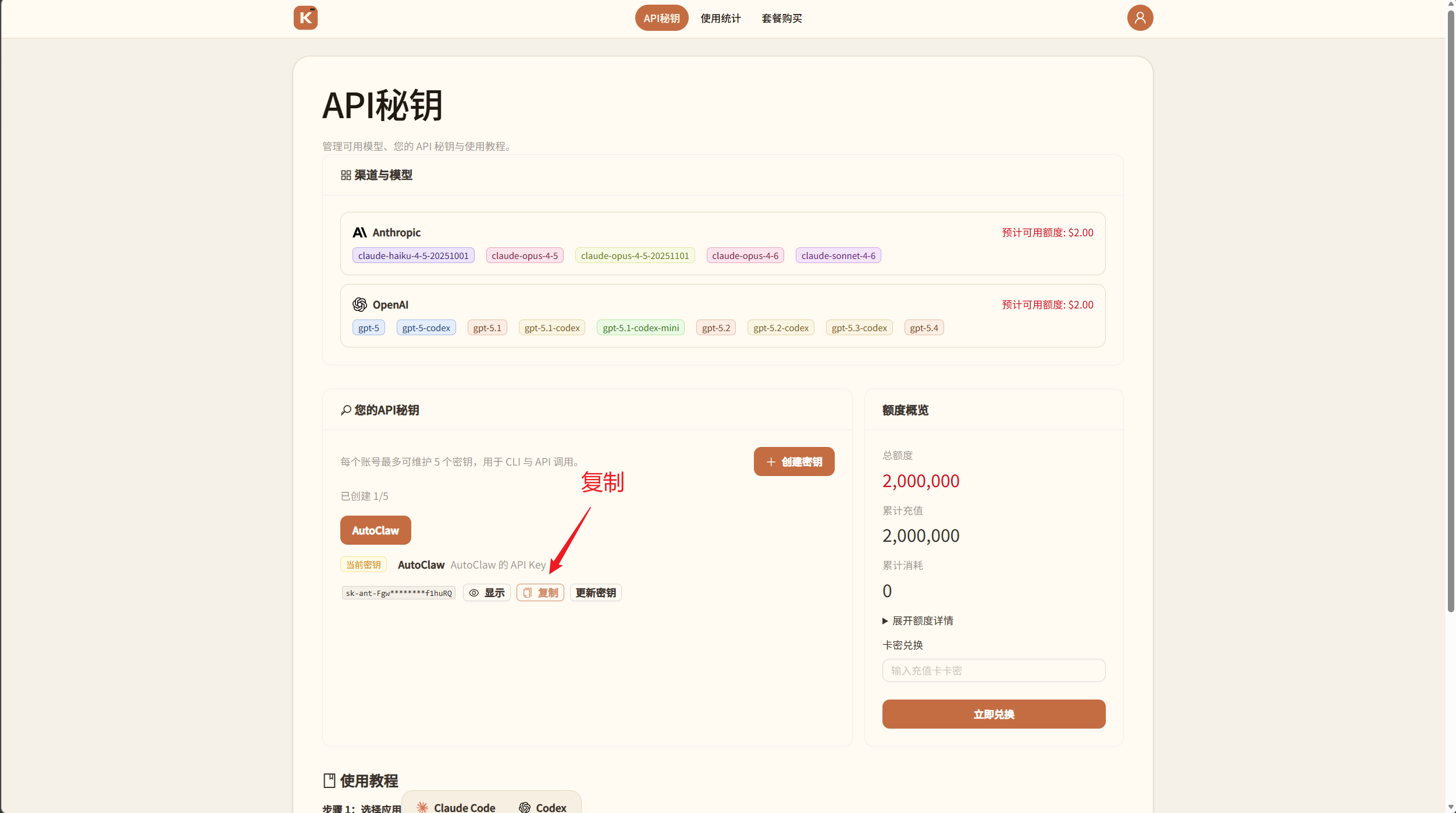Screen dimensions: 1456x813
Task: Open the 套餐购买 tab
Action: click(782, 18)
